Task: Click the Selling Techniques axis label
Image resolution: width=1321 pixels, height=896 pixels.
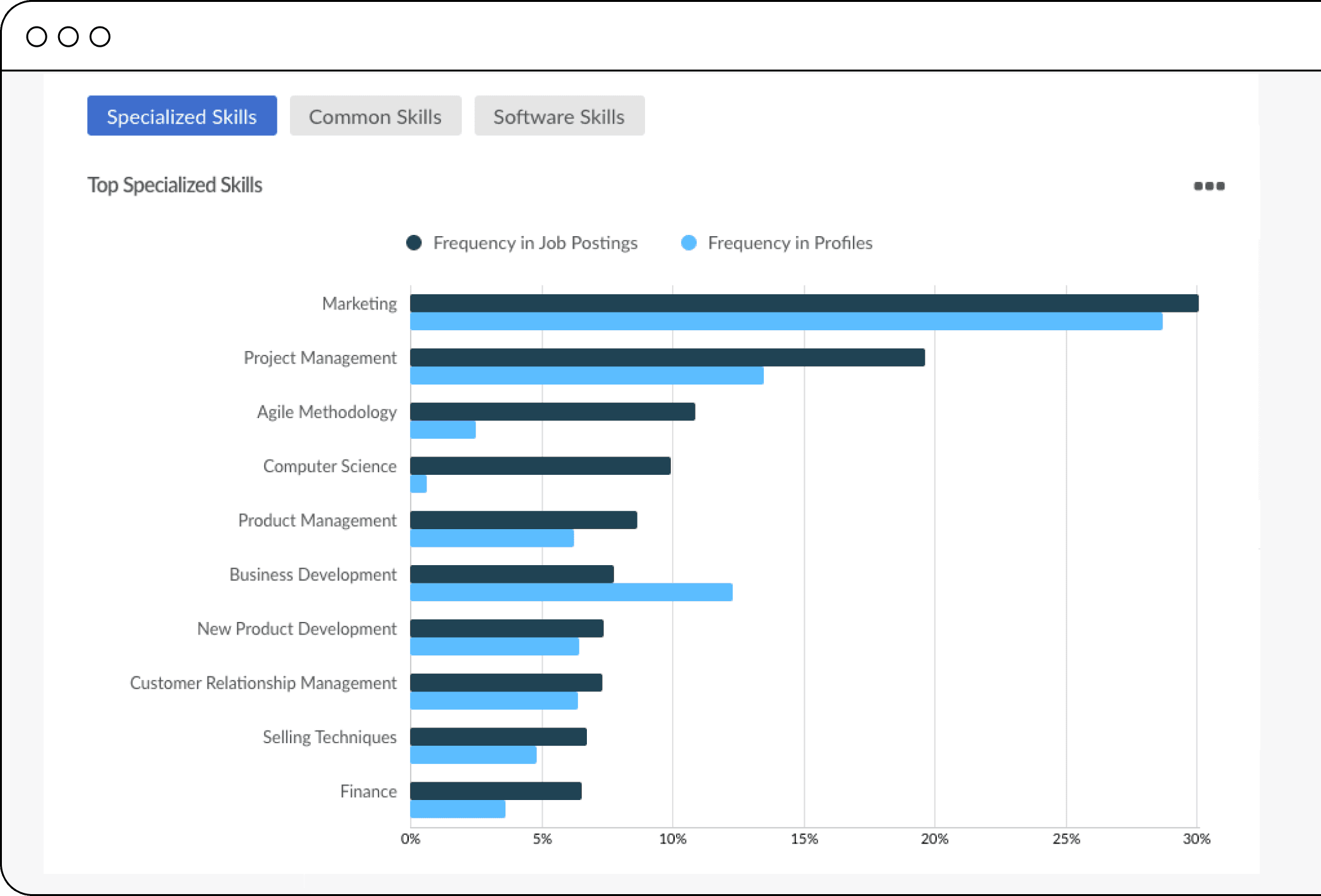Action: point(330,738)
